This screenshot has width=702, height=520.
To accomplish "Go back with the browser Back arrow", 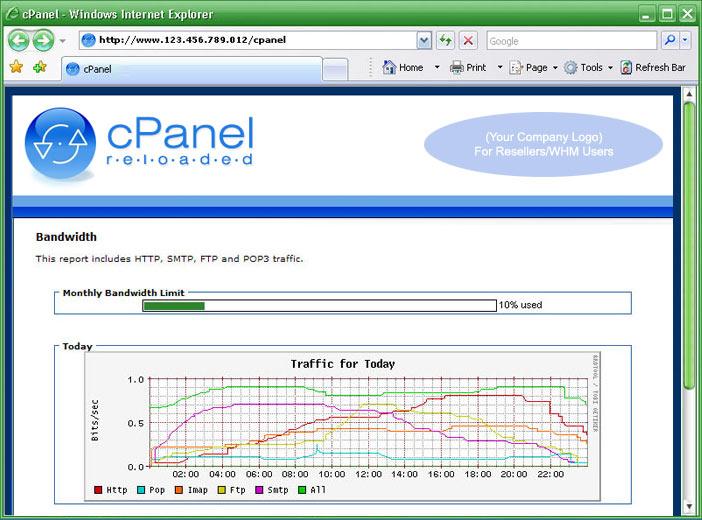I will 18,41.
